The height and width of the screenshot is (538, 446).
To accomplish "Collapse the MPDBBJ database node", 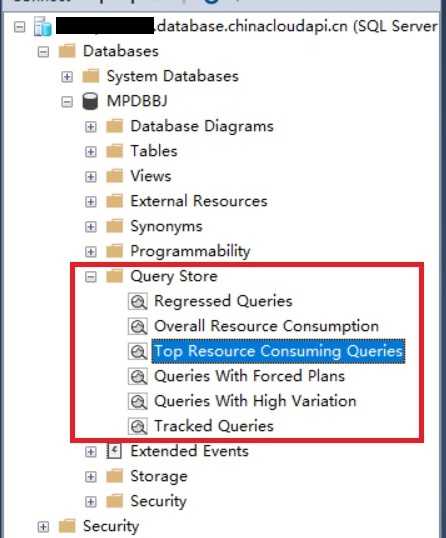I will (67, 102).
